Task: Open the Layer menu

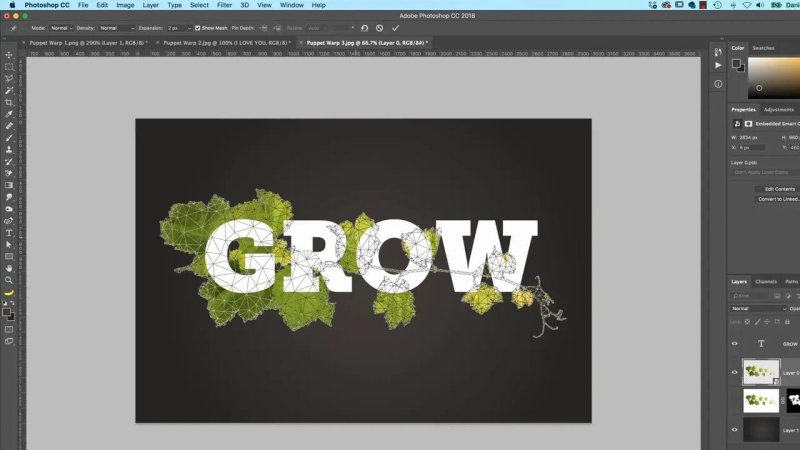Action: click(151, 5)
